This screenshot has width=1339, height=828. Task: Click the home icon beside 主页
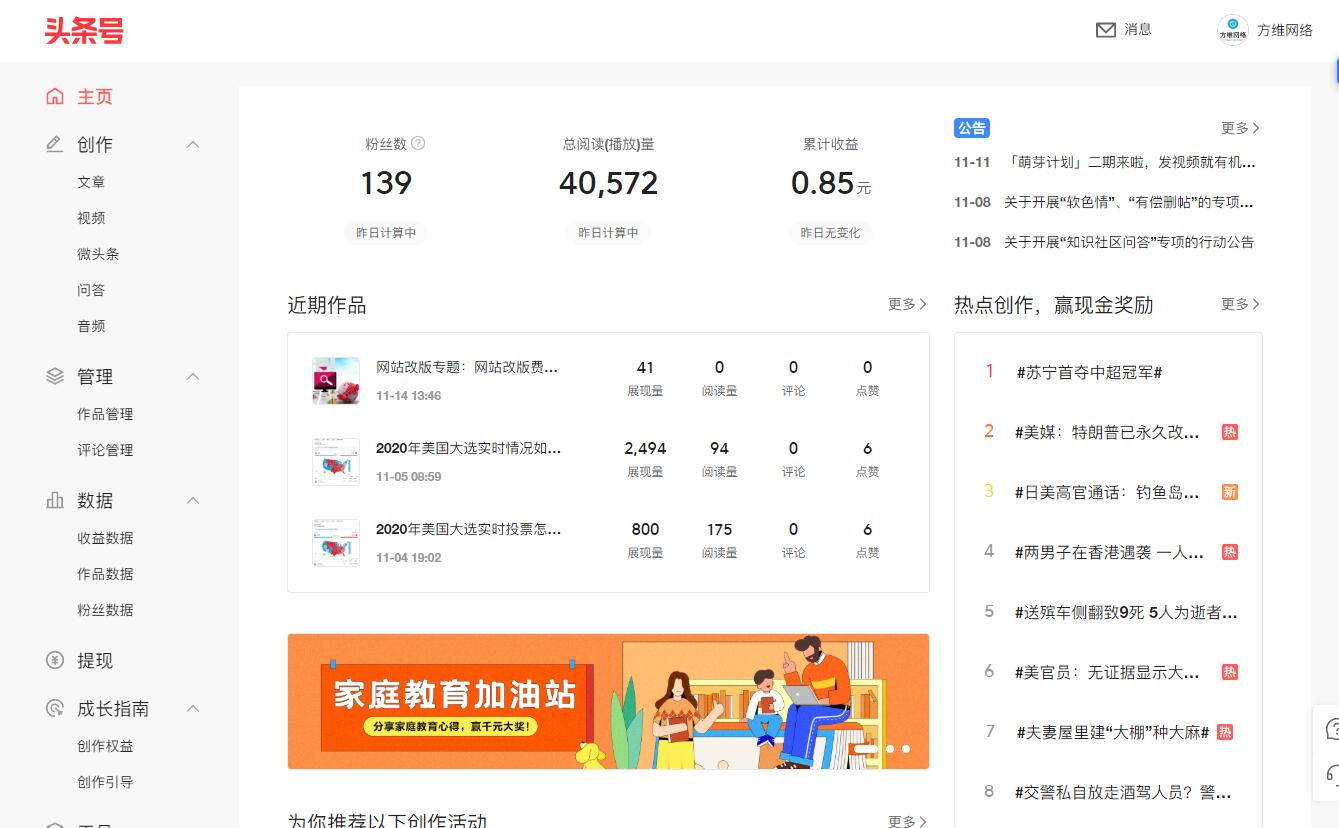click(55, 97)
